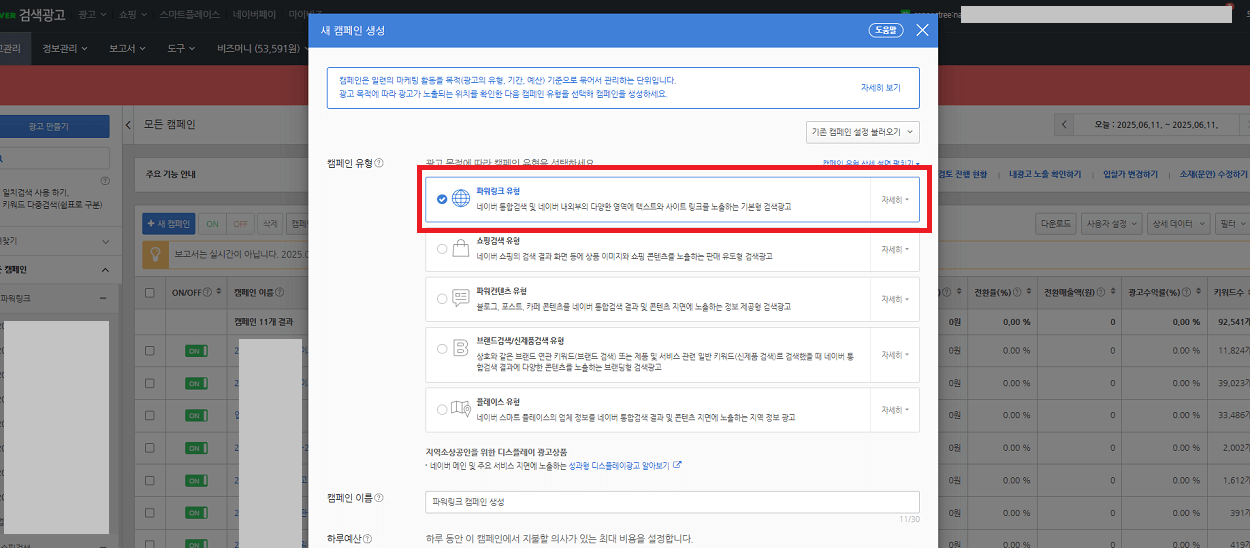Open the 사용자 설정 dropdown

coord(1112,224)
